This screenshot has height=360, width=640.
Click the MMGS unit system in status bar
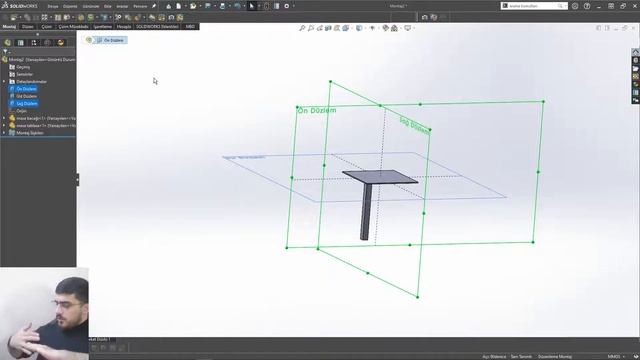613,357
